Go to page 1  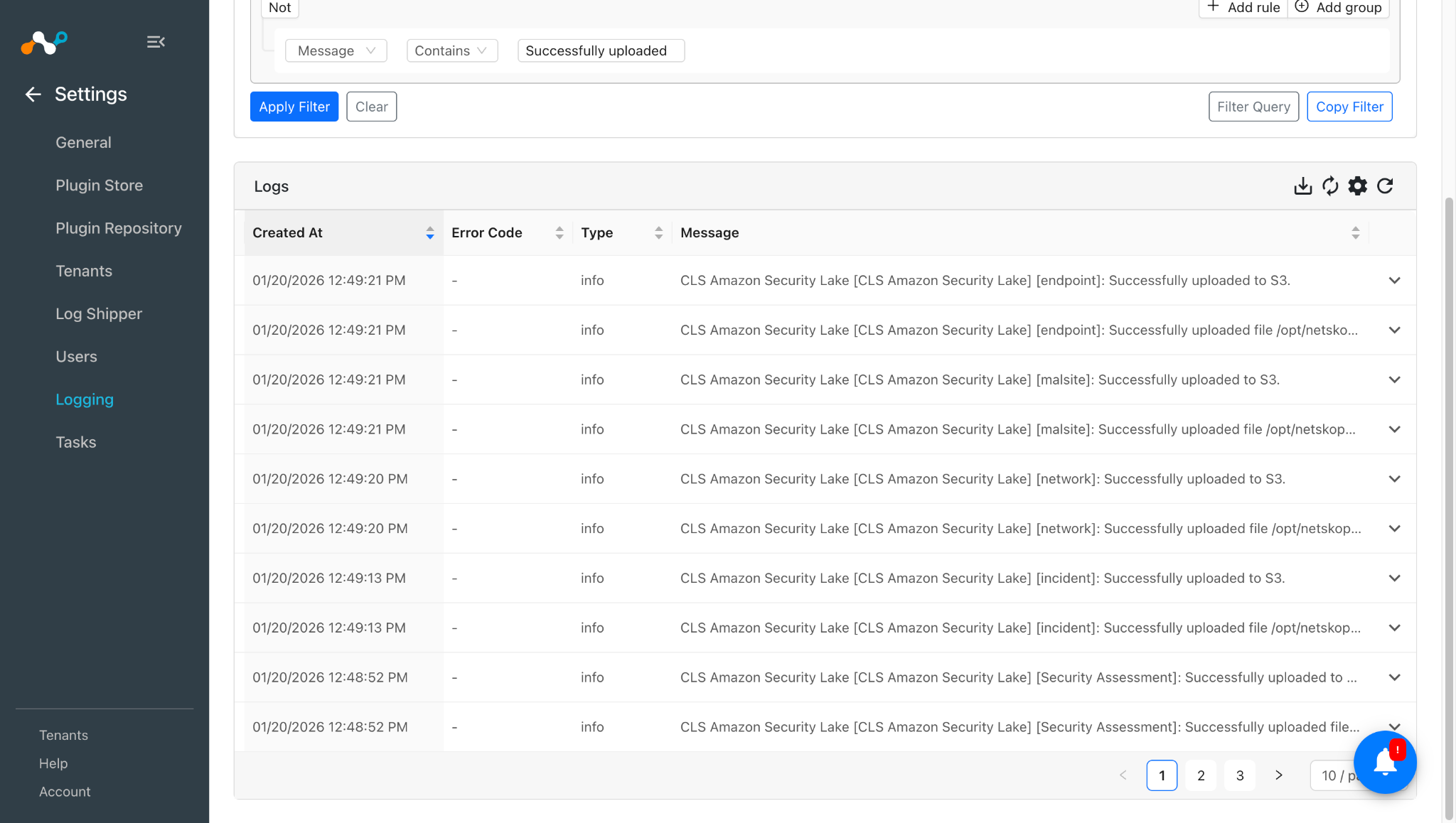click(1162, 775)
